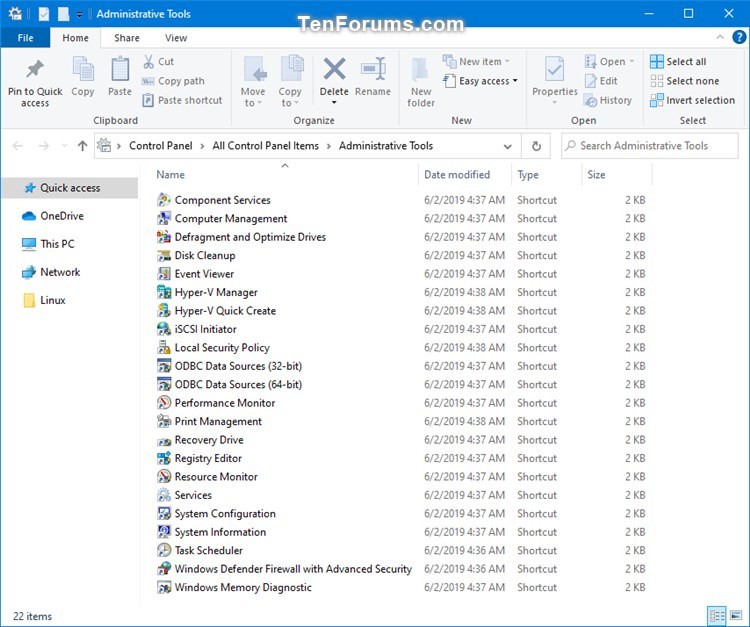Select Windows Defender Firewall with Advanced Security

(x=293, y=569)
